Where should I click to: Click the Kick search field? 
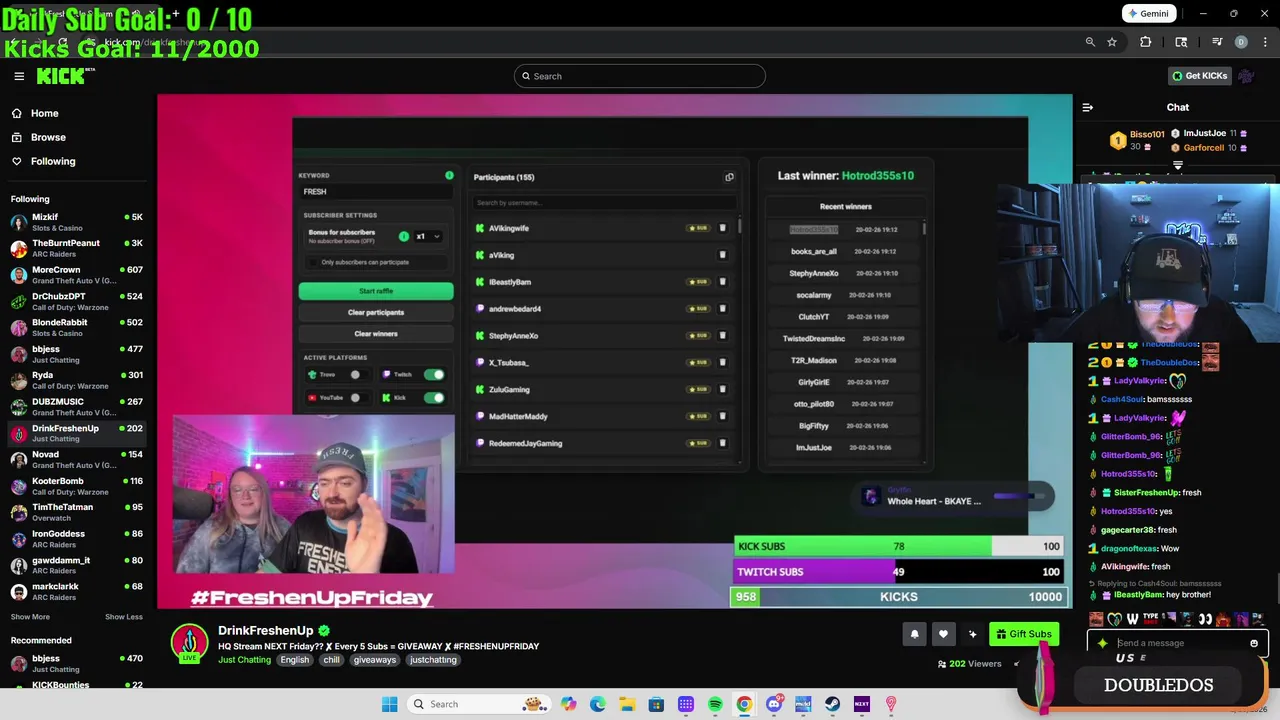click(x=640, y=76)
